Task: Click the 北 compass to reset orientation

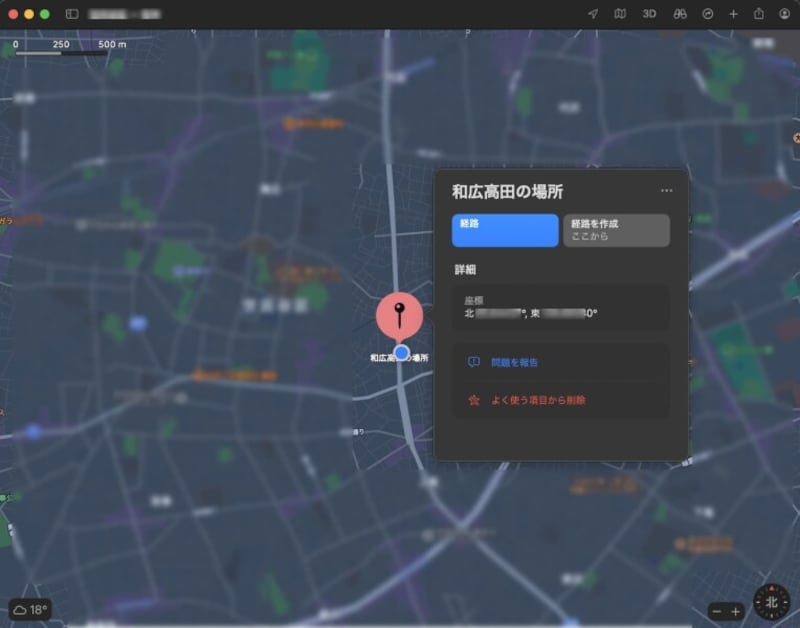Action: pos(771,602)
